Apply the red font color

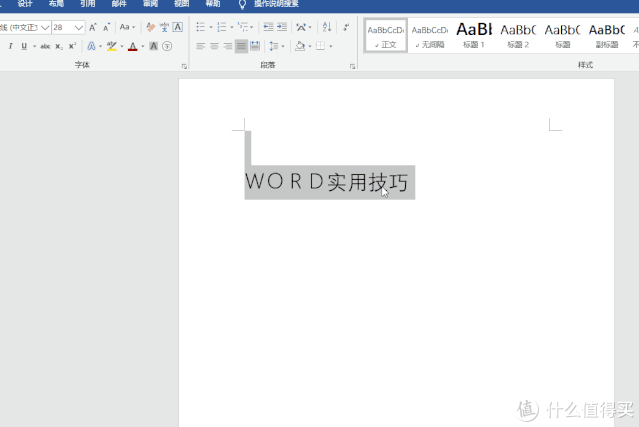pyautogui.click(x=132, y=46)
